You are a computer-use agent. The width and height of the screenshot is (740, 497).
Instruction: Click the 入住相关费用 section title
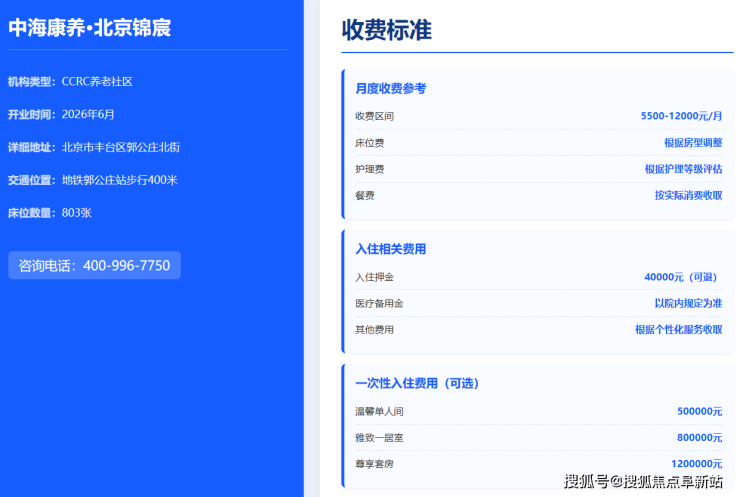pyautogui.click(x=391, y=249)
